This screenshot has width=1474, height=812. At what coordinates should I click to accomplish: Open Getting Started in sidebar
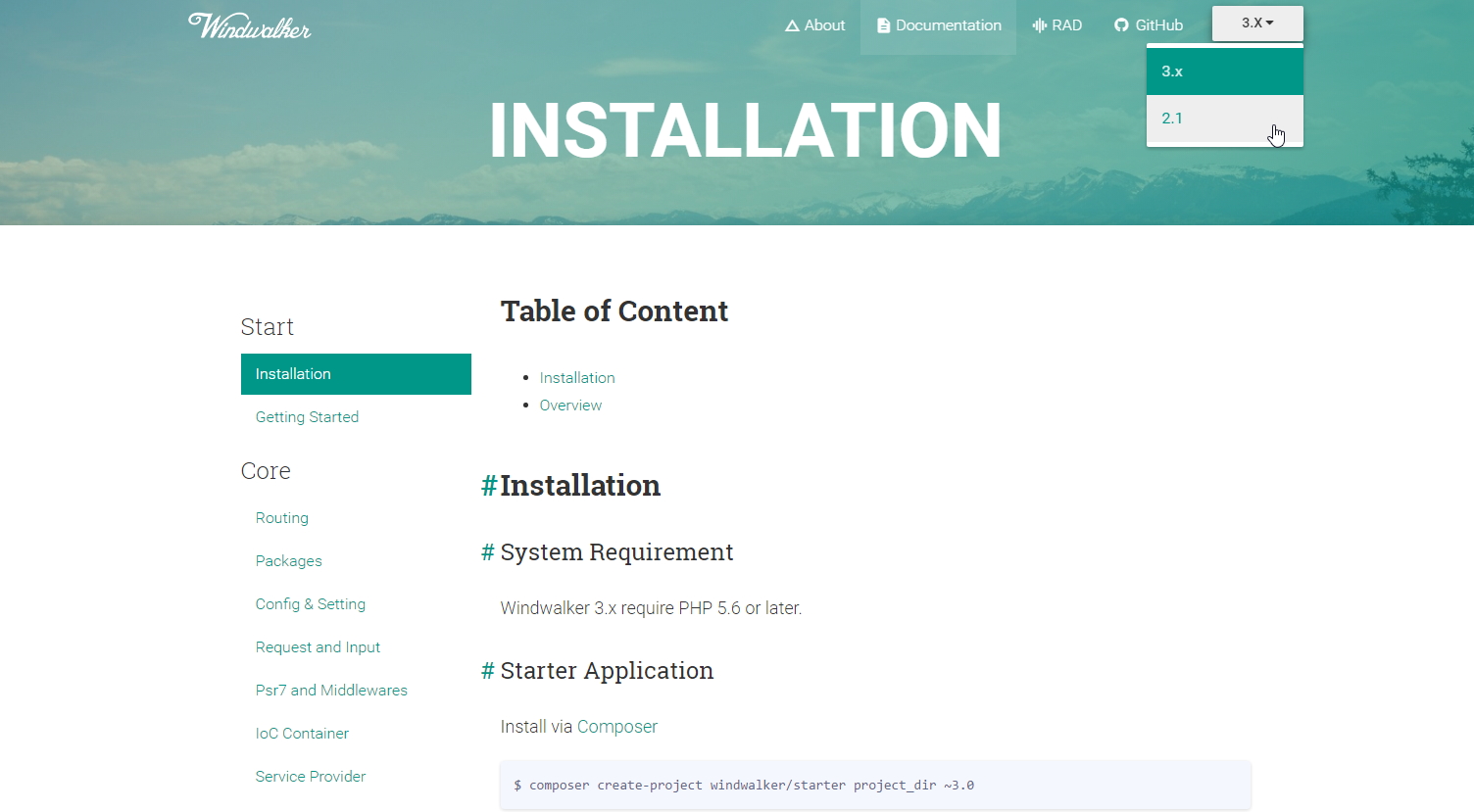[x=307, y=417]
